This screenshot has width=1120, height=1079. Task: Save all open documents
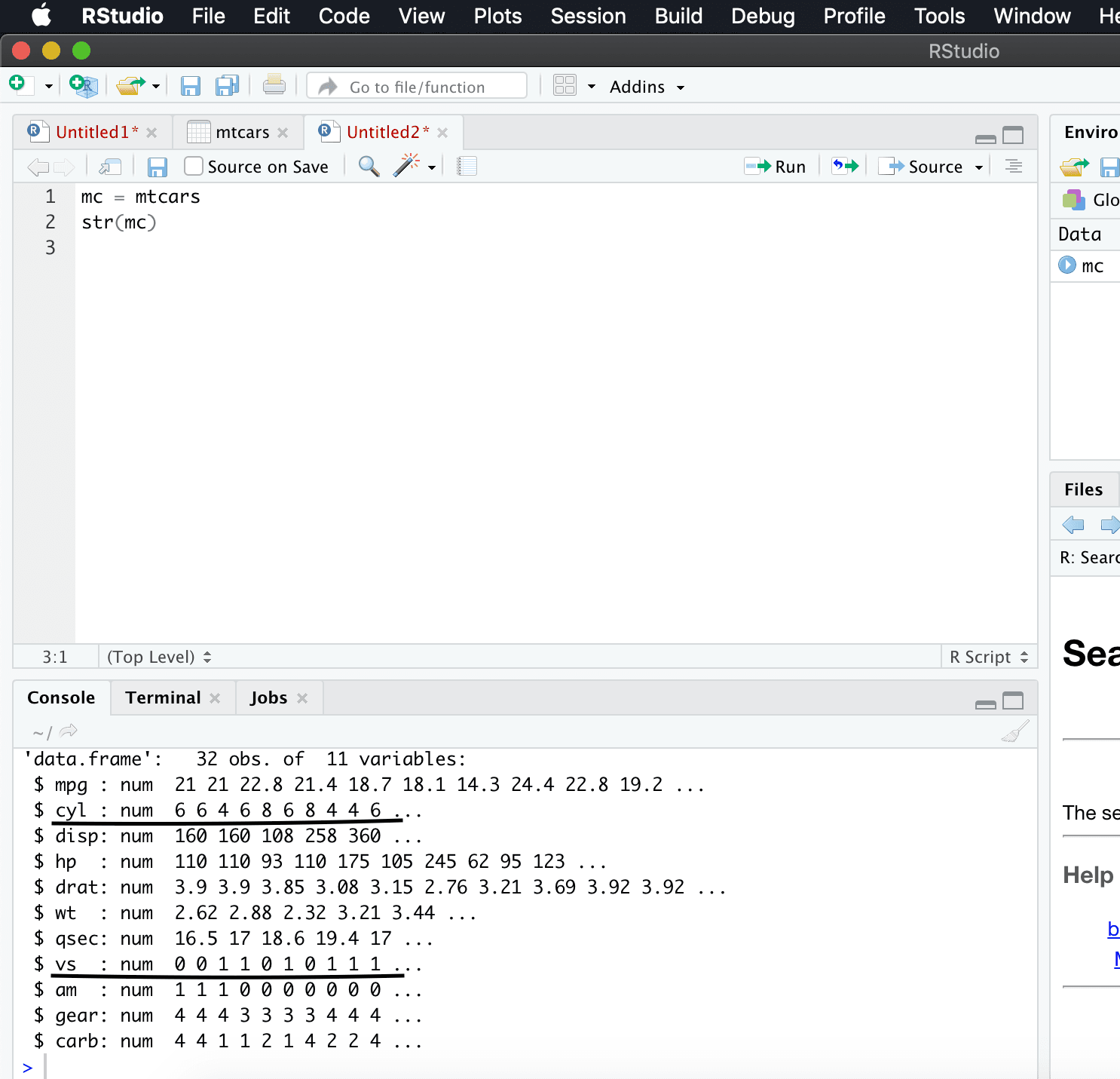[227, 86]
